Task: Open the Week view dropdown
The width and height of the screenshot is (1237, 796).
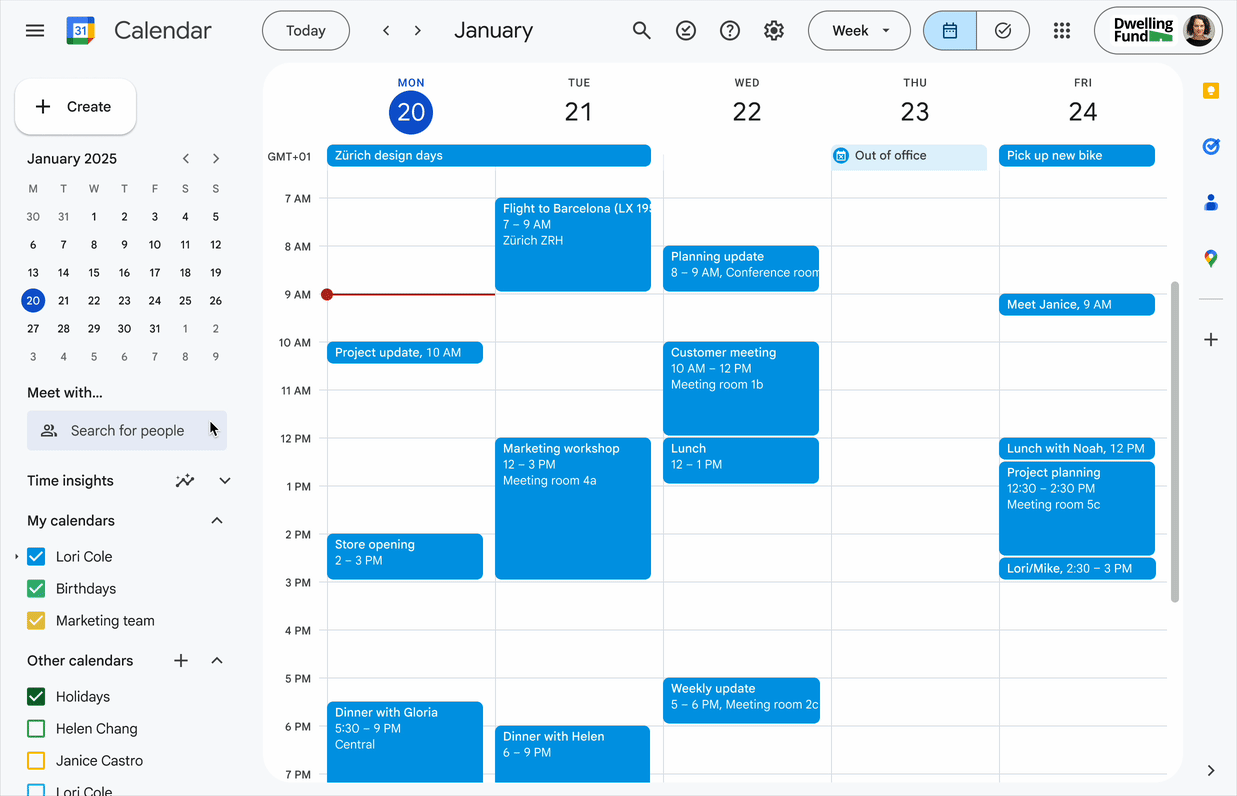Action: tap(858, 30)
